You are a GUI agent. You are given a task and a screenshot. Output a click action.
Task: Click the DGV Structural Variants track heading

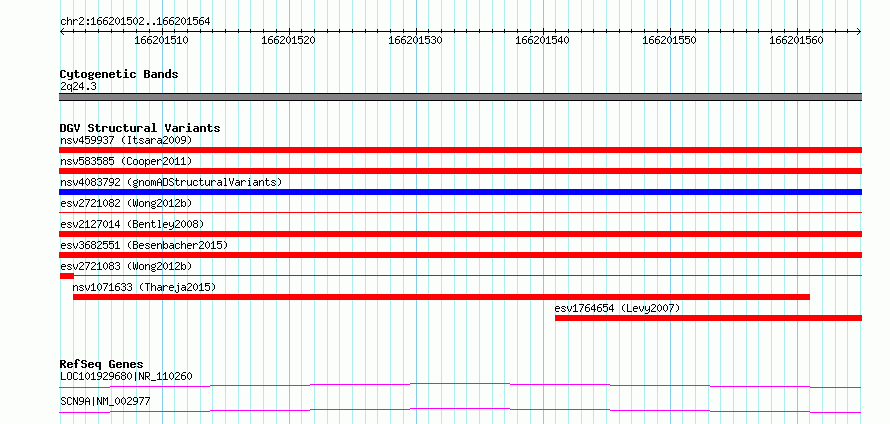coord(140,128)
